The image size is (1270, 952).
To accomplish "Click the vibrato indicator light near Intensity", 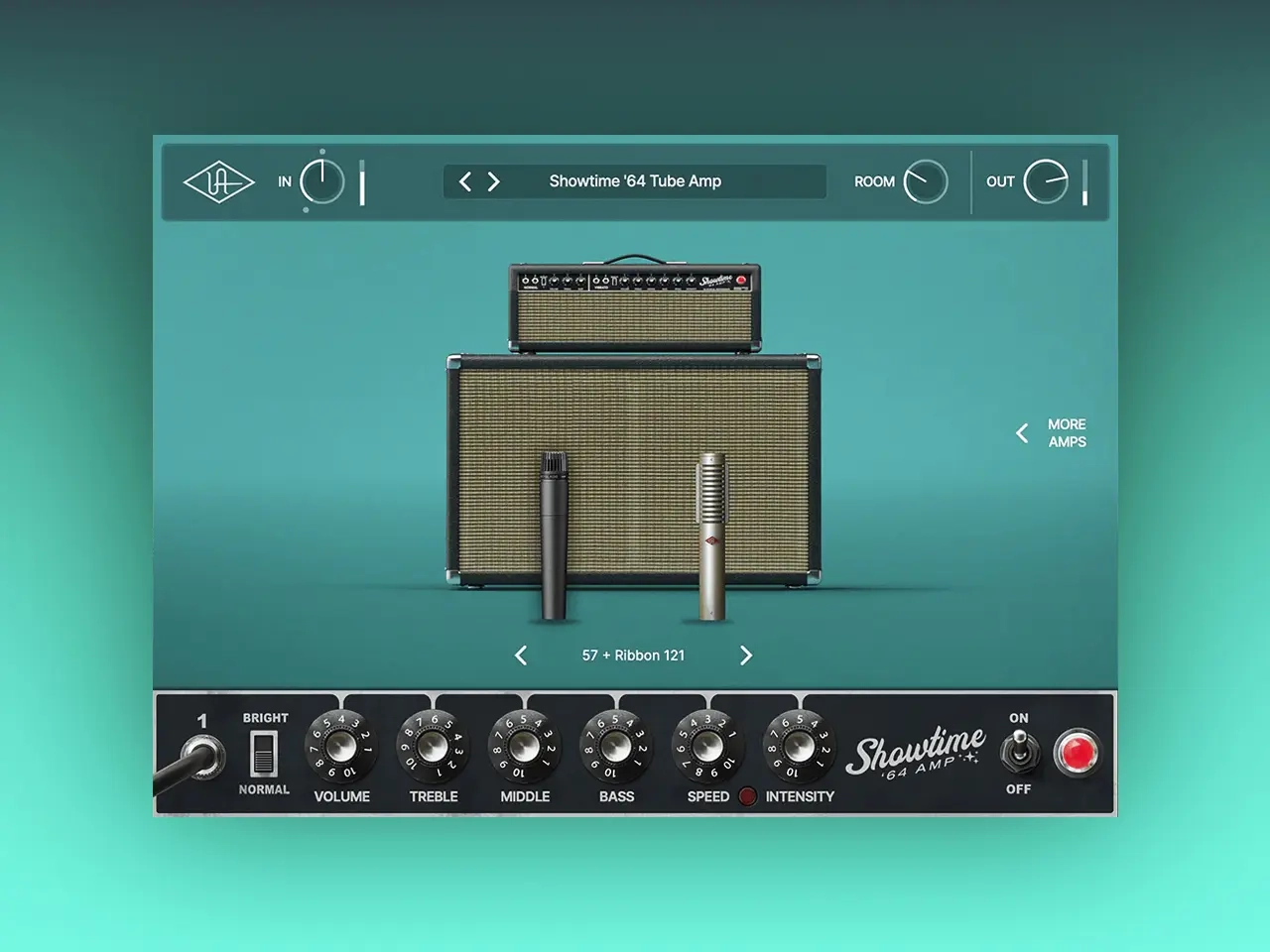I will (x=747, y=796).
